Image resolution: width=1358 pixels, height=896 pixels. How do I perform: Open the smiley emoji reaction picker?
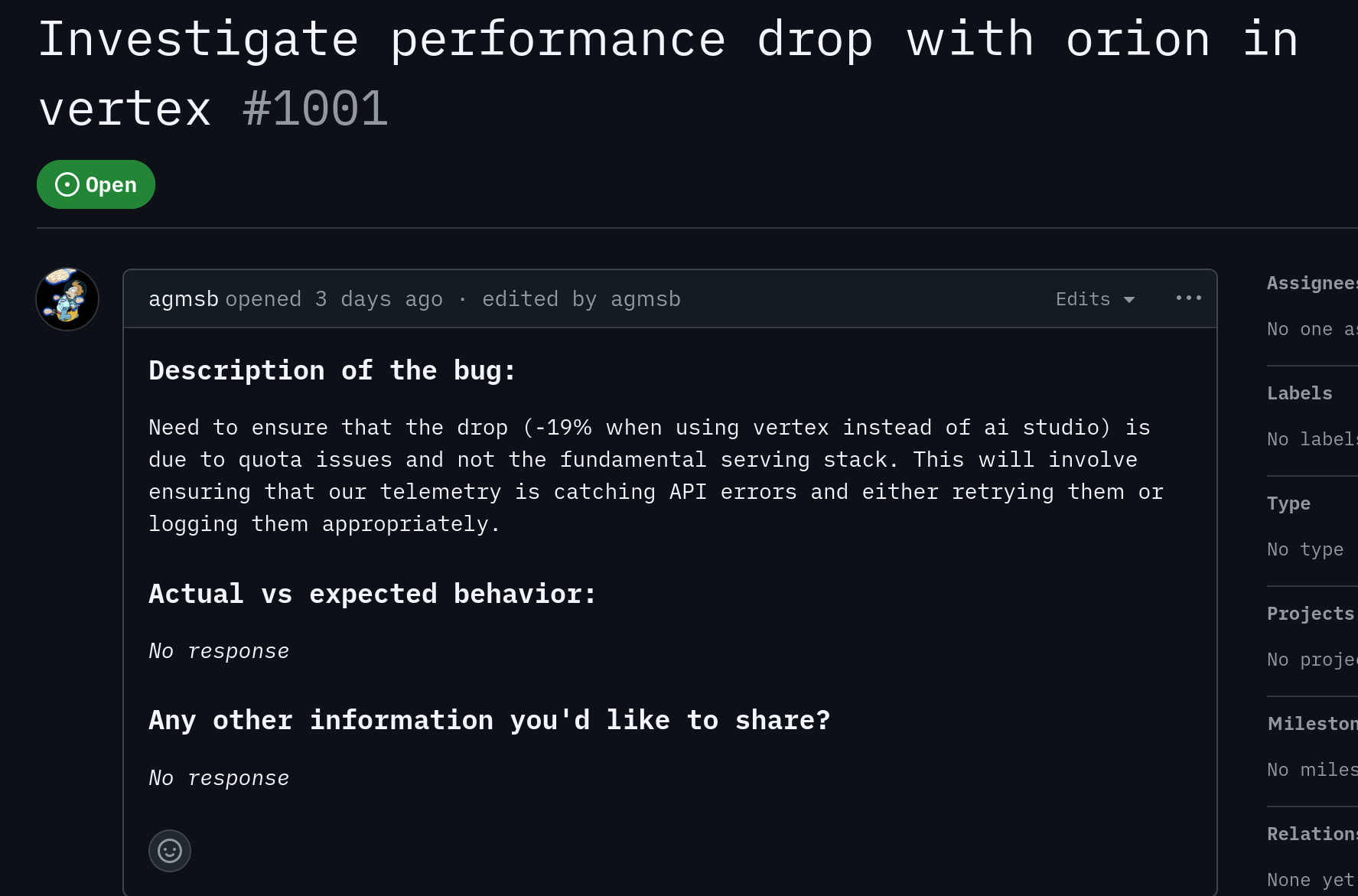click(x=169, y=850)
